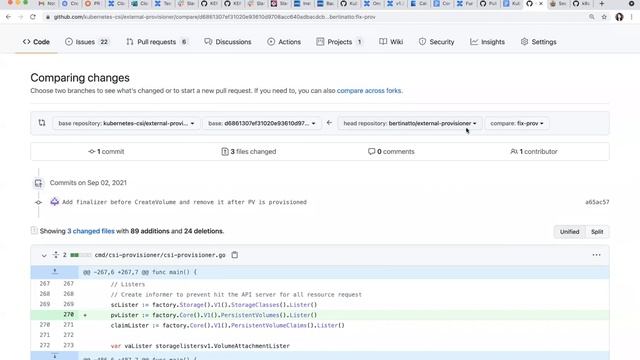The height and width of the screenshot is (360, 640).
Task: Copy the csi-provisioner.go file path
Action: pos(235,255)
